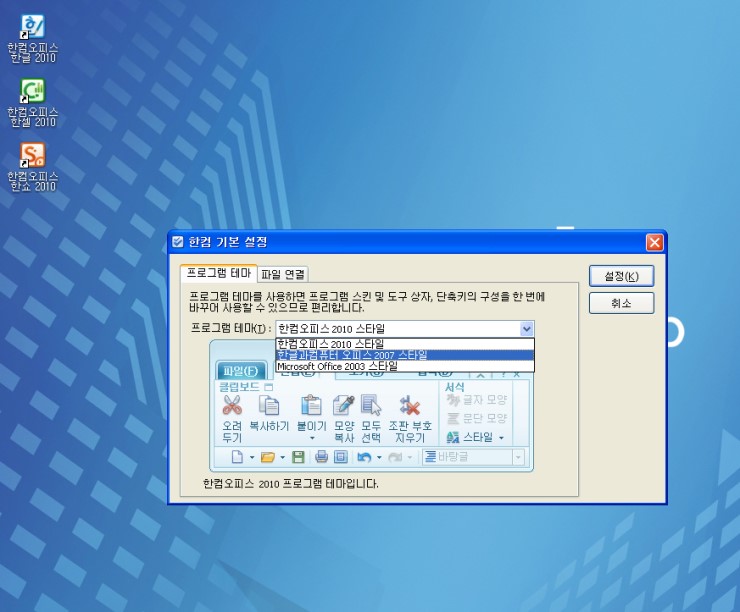The width and height of the screenshot is (740, 612).
Task: Expand the arrow next to new document icon
Action: (252, 457)
